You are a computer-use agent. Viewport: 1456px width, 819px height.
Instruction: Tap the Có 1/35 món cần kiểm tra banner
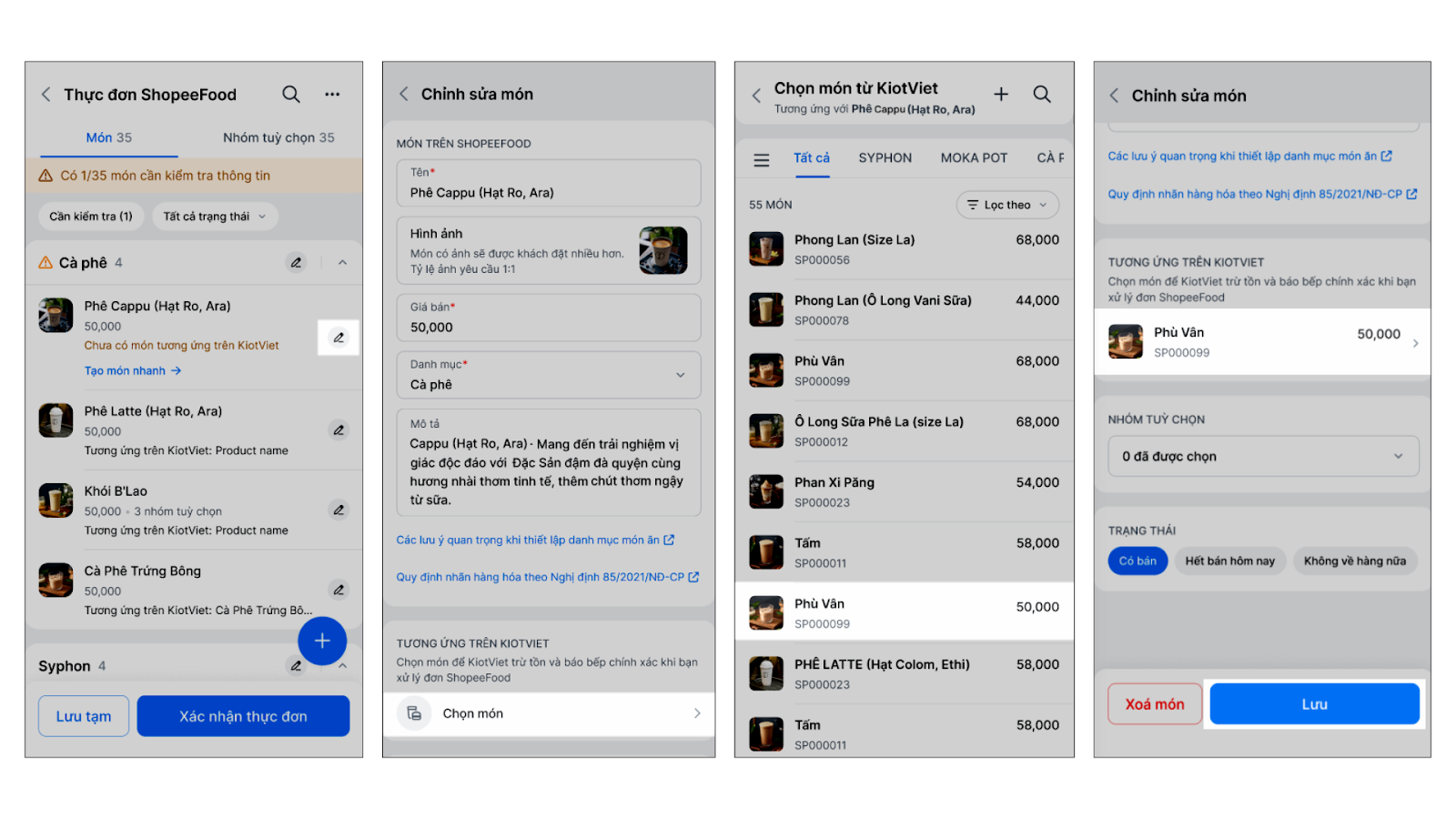pyautogui.click(x=194, y=176)
